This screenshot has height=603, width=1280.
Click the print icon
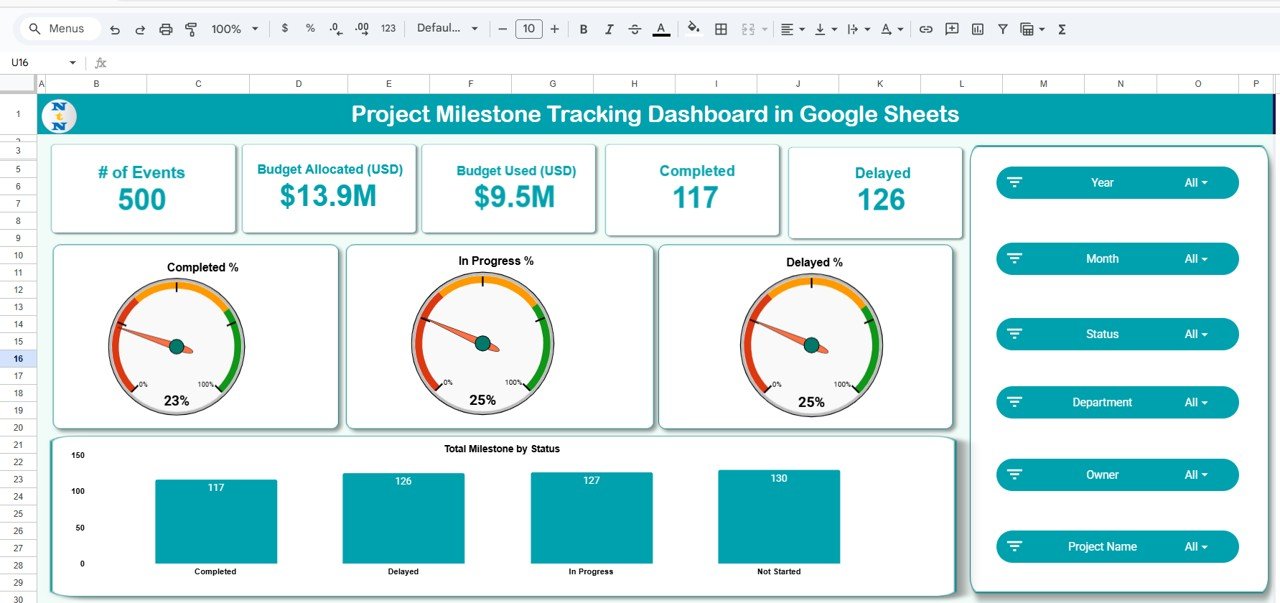pyautogui.click(x=166, y=29)
